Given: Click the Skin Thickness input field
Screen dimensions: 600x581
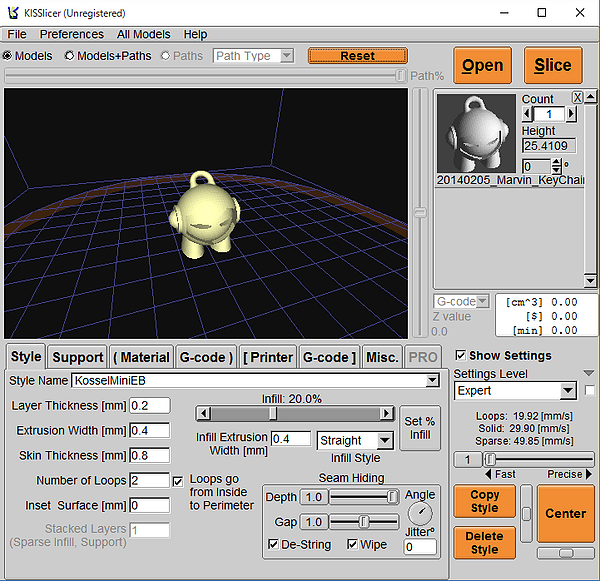Looking at the screenshot, I should 150,455.
